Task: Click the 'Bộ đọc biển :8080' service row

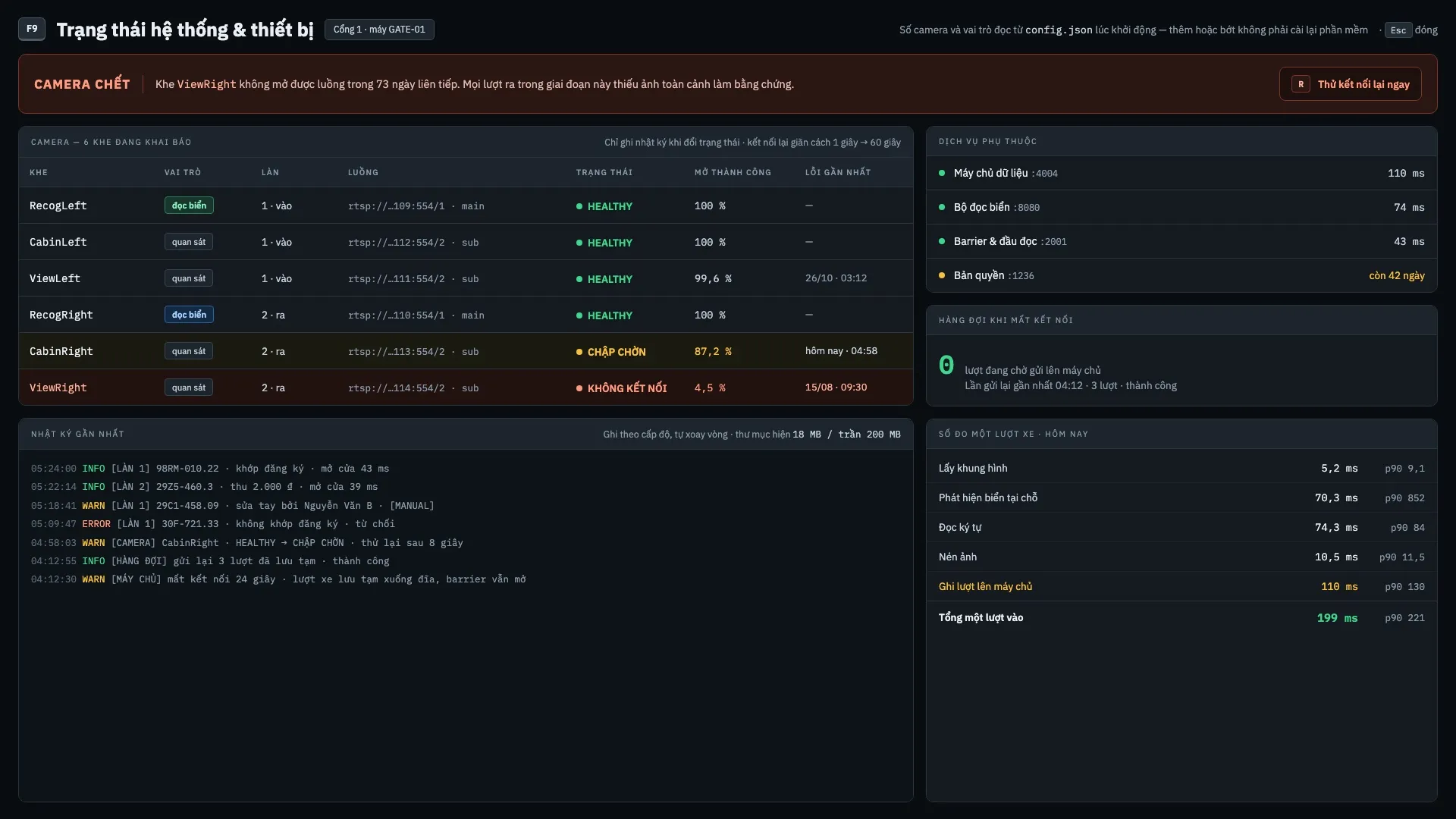Action: [1181, 207]
